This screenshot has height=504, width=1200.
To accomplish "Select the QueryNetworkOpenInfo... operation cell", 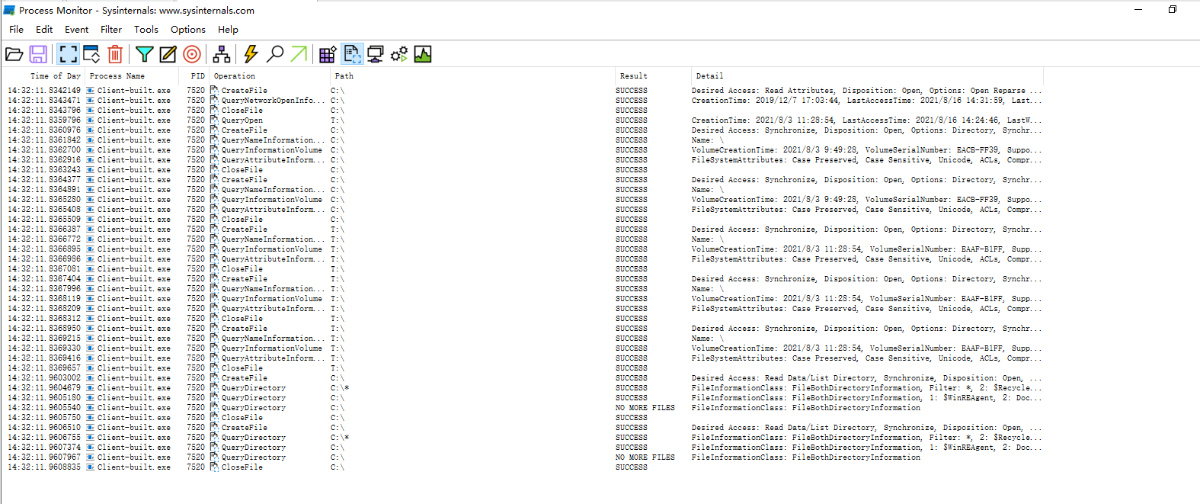I will (x=273, y=100).
